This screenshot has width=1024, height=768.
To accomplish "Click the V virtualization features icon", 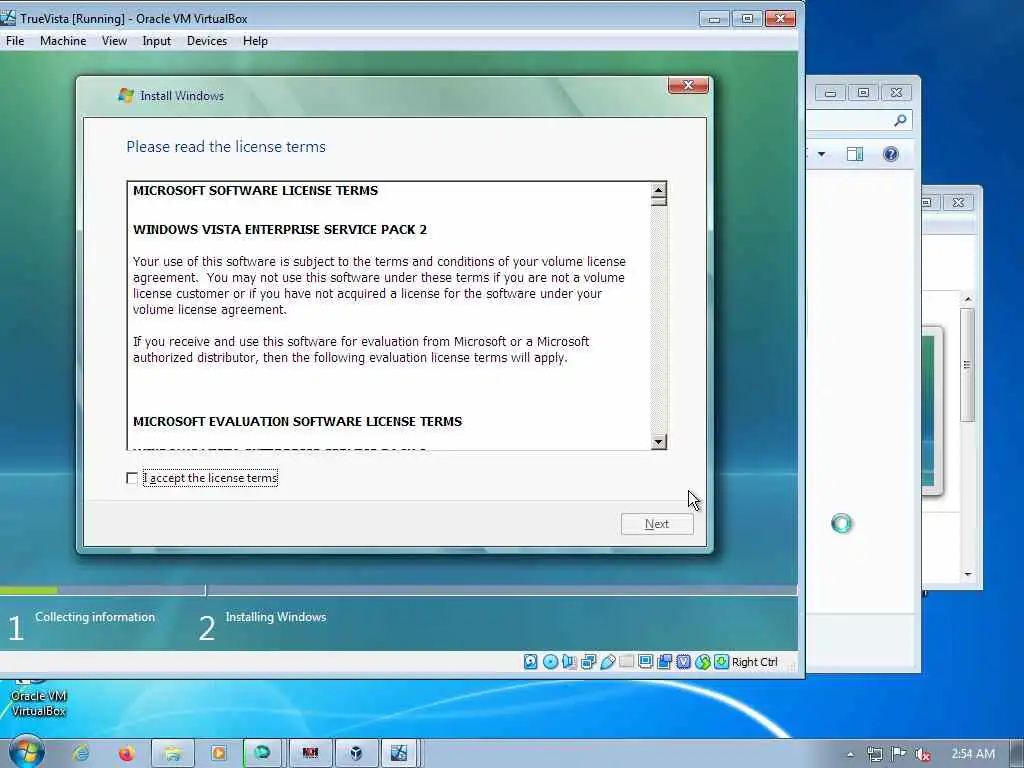I will [x=683, y=662].
